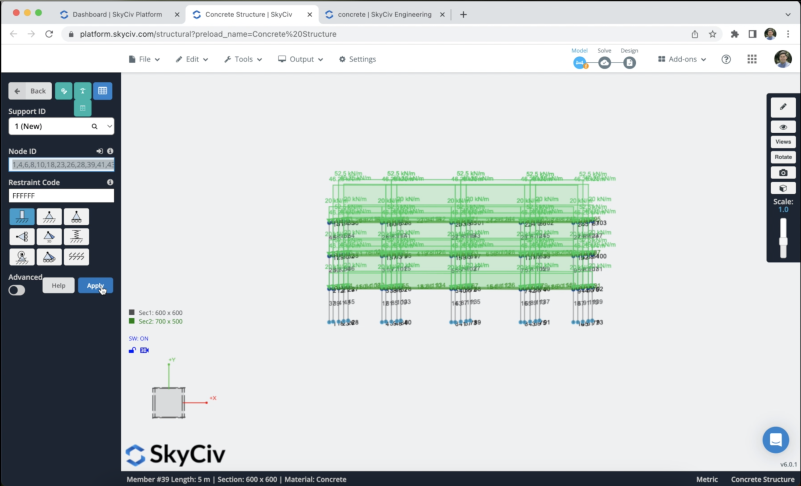Click the Solve stage cloud icon
Image resolution: width=801 pixels, height=486 pixels.
pos(604,63)
